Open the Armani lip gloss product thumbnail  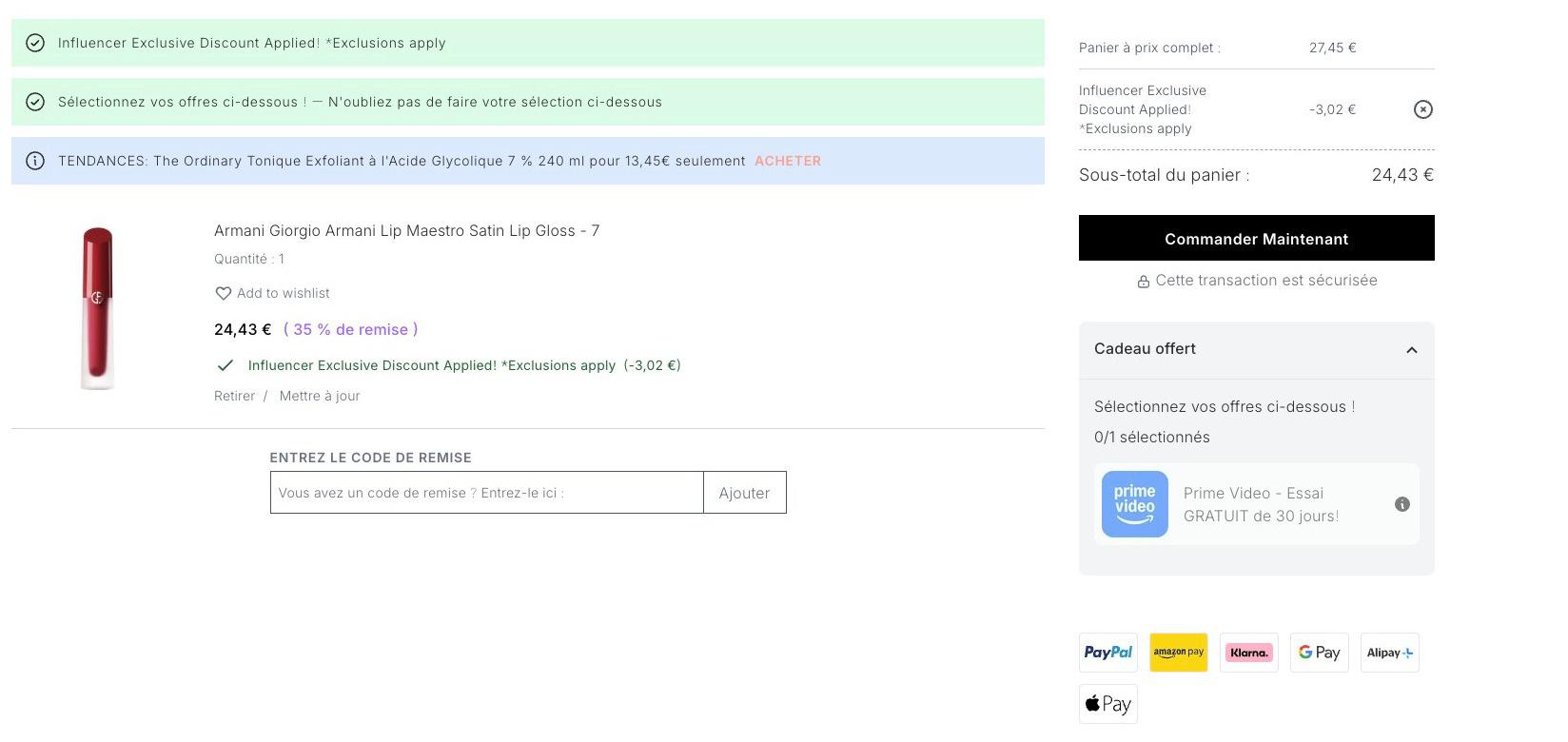pyautogui.click(x=97, y=308)
